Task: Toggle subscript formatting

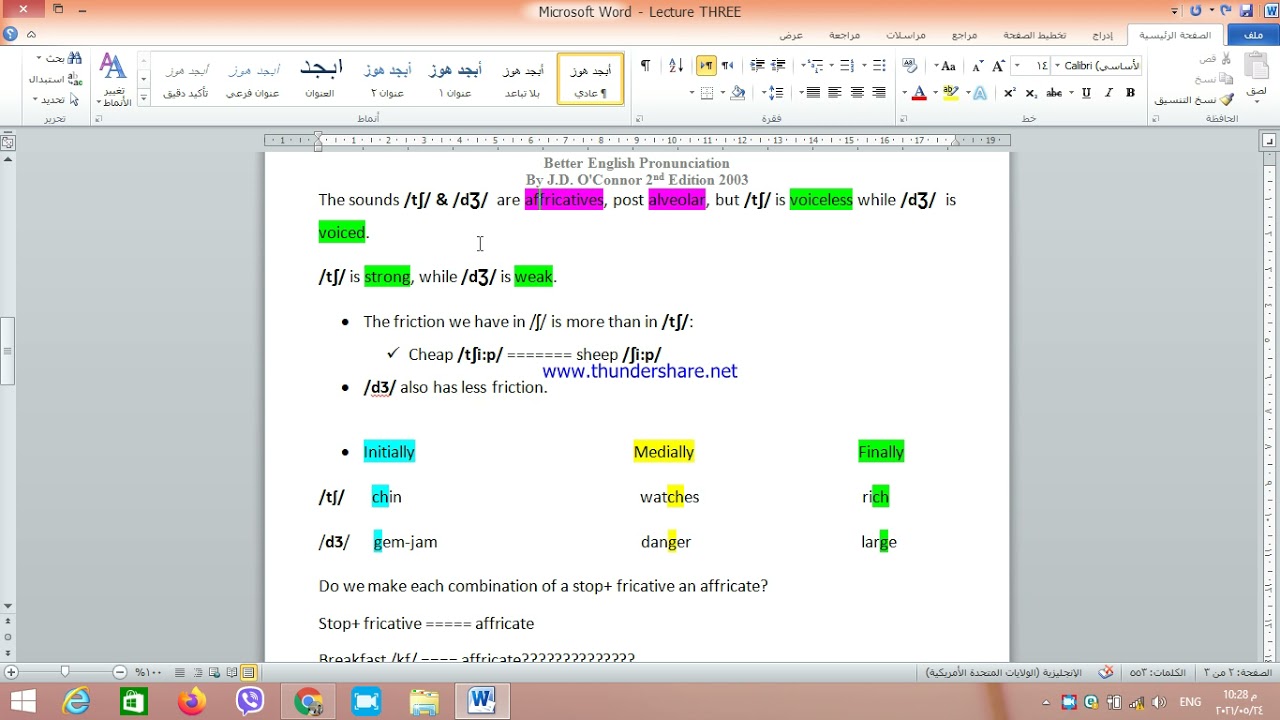Action: coord(1032,93)
